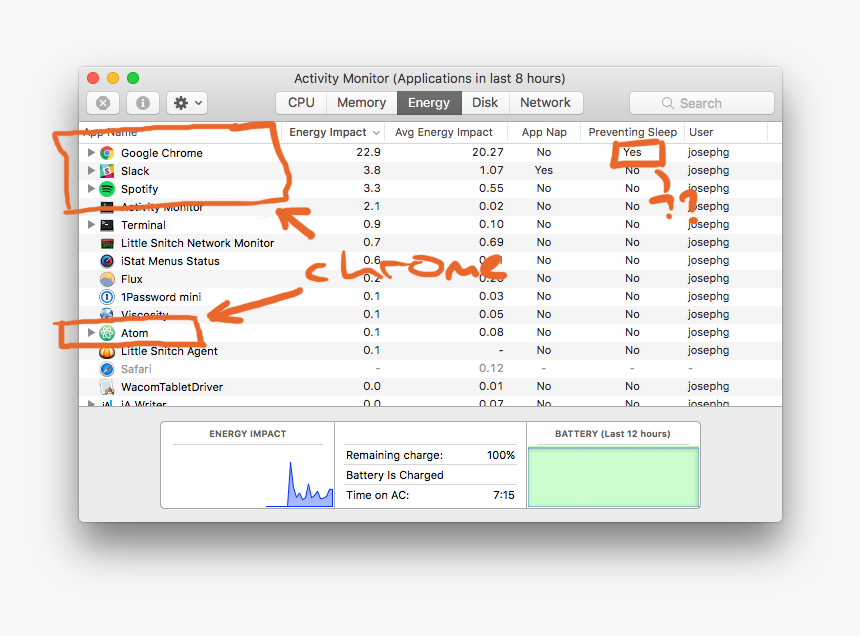The image size is (860, 636).
Task: Click Chrome's 20.27 average energy value
Action: (x=488, y=152)
